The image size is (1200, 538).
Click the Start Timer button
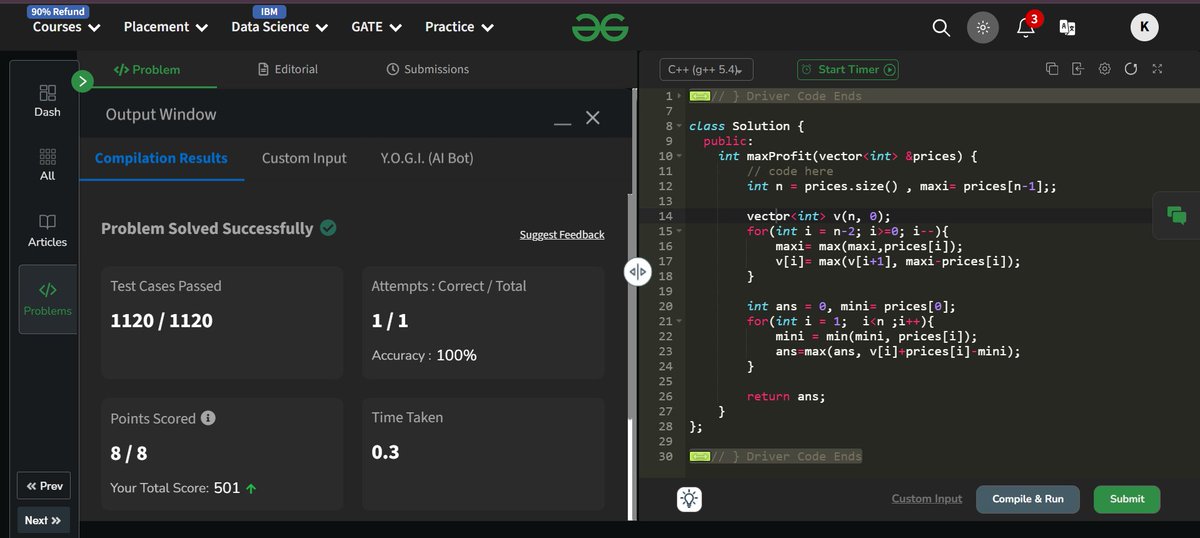pyautogui.click(x=848, y=69)
